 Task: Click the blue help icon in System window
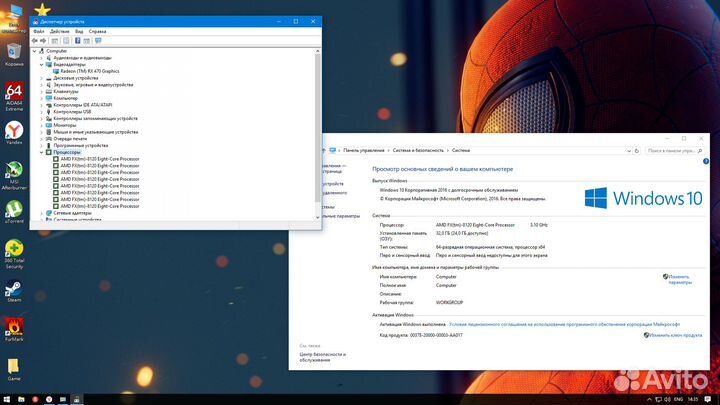[706, 162]
